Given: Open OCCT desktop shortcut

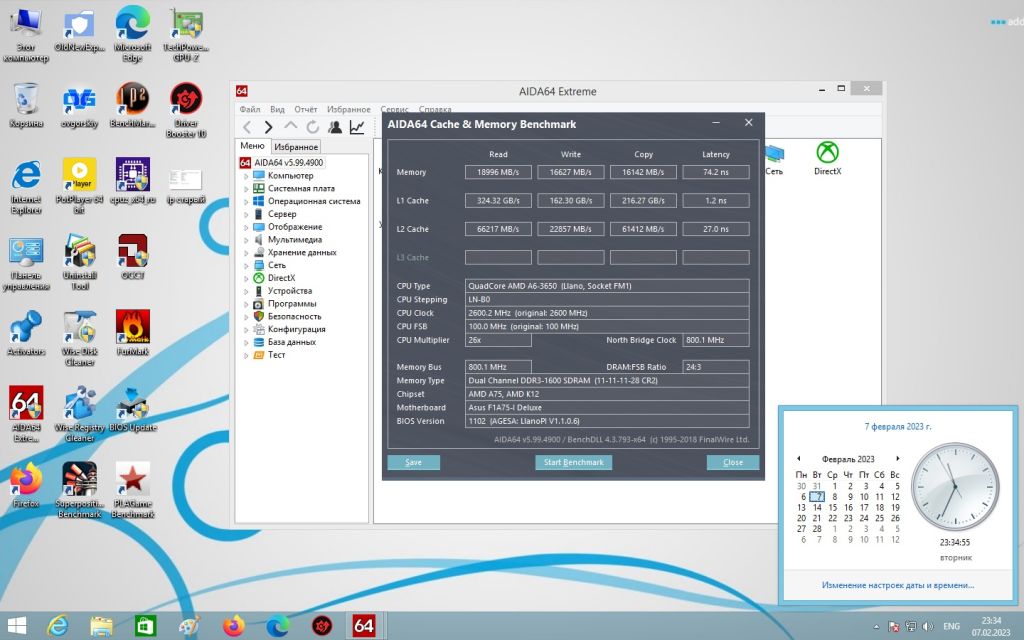Looking at the screenshot, I should point(133,257).
